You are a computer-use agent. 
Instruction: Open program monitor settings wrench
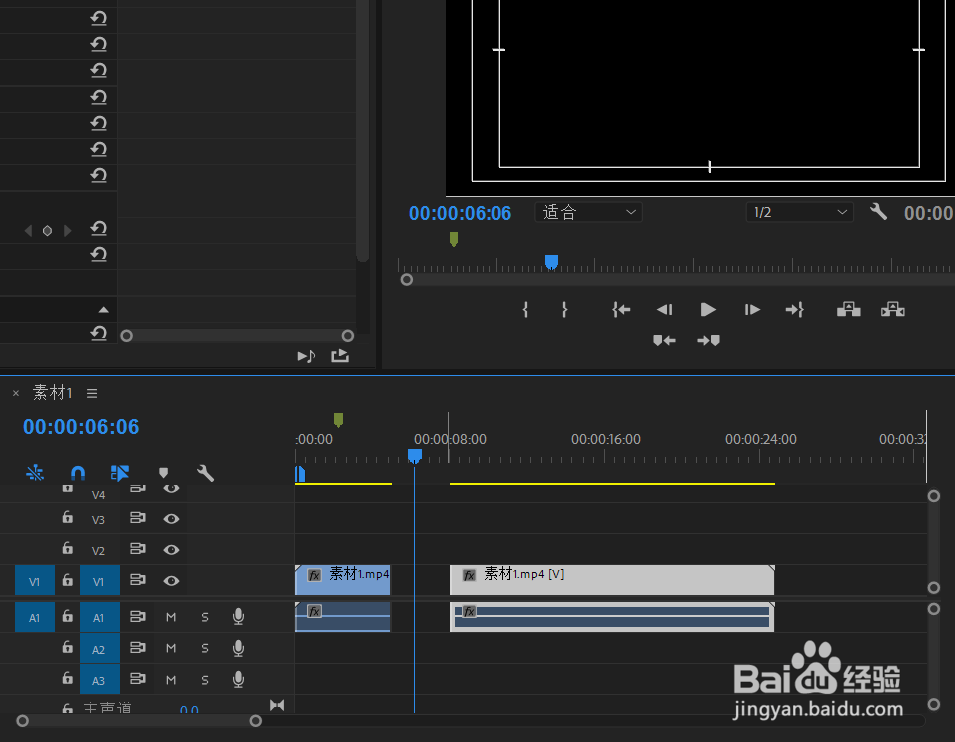[878, 212]
